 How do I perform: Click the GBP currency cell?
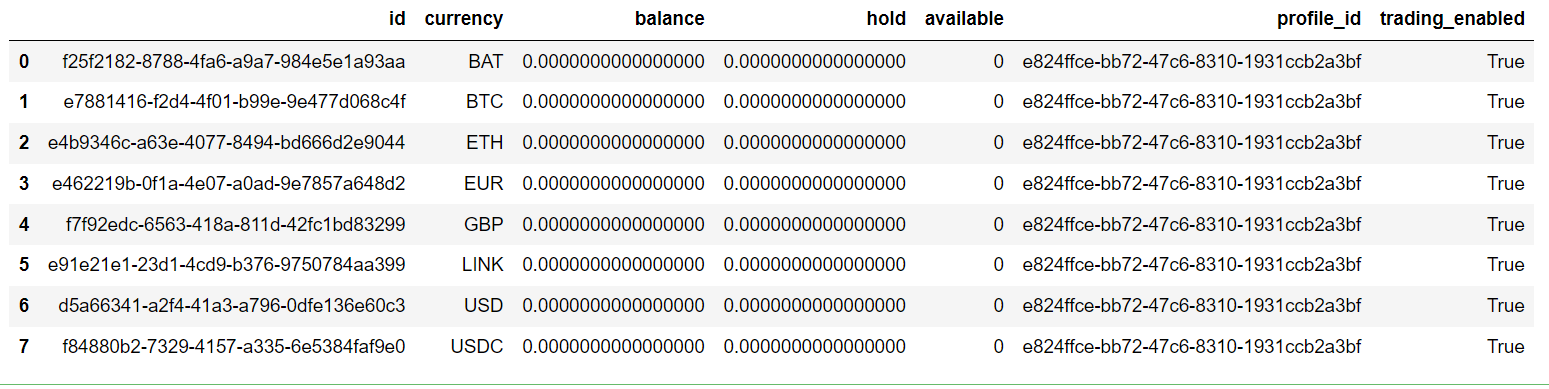click(484, 225)
